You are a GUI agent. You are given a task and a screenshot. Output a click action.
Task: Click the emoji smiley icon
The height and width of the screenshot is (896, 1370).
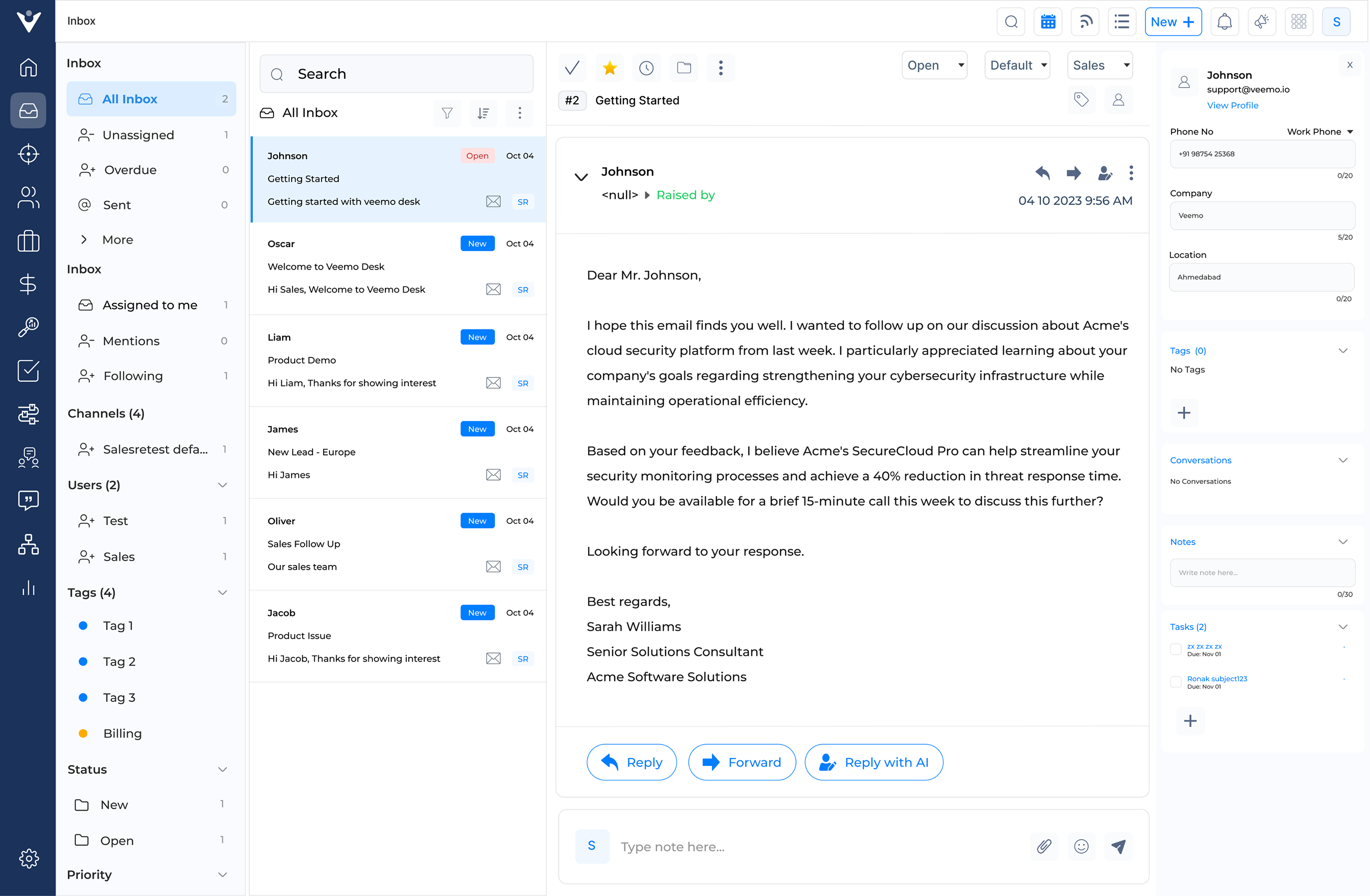[x=1081, y=846]
